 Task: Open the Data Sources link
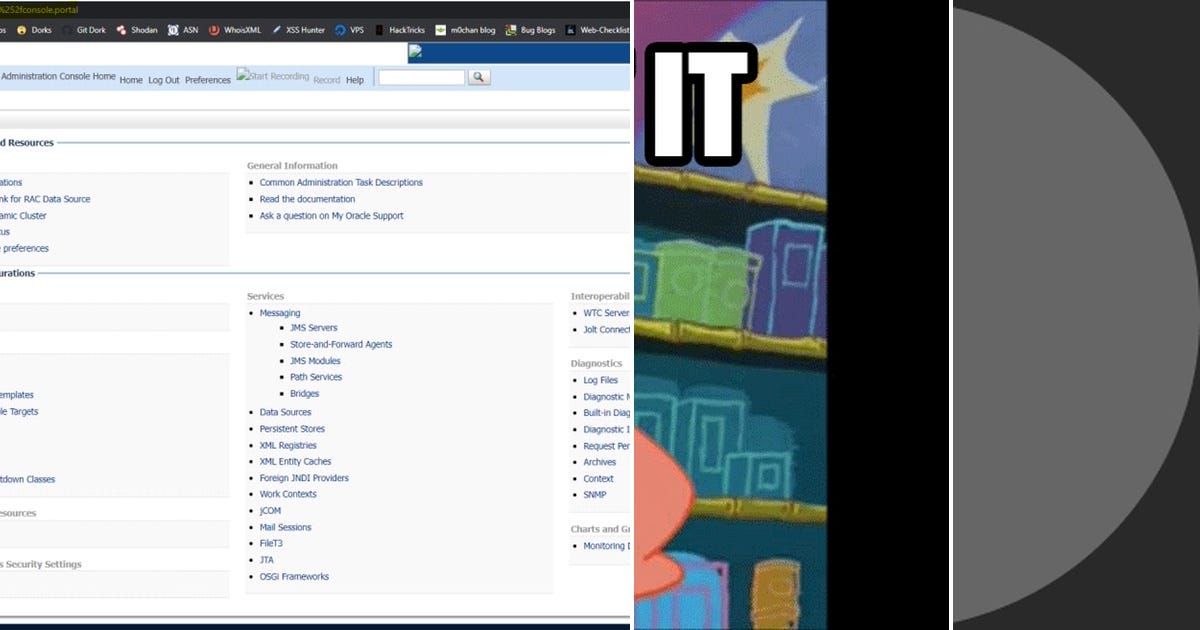[x=286, y=412]
